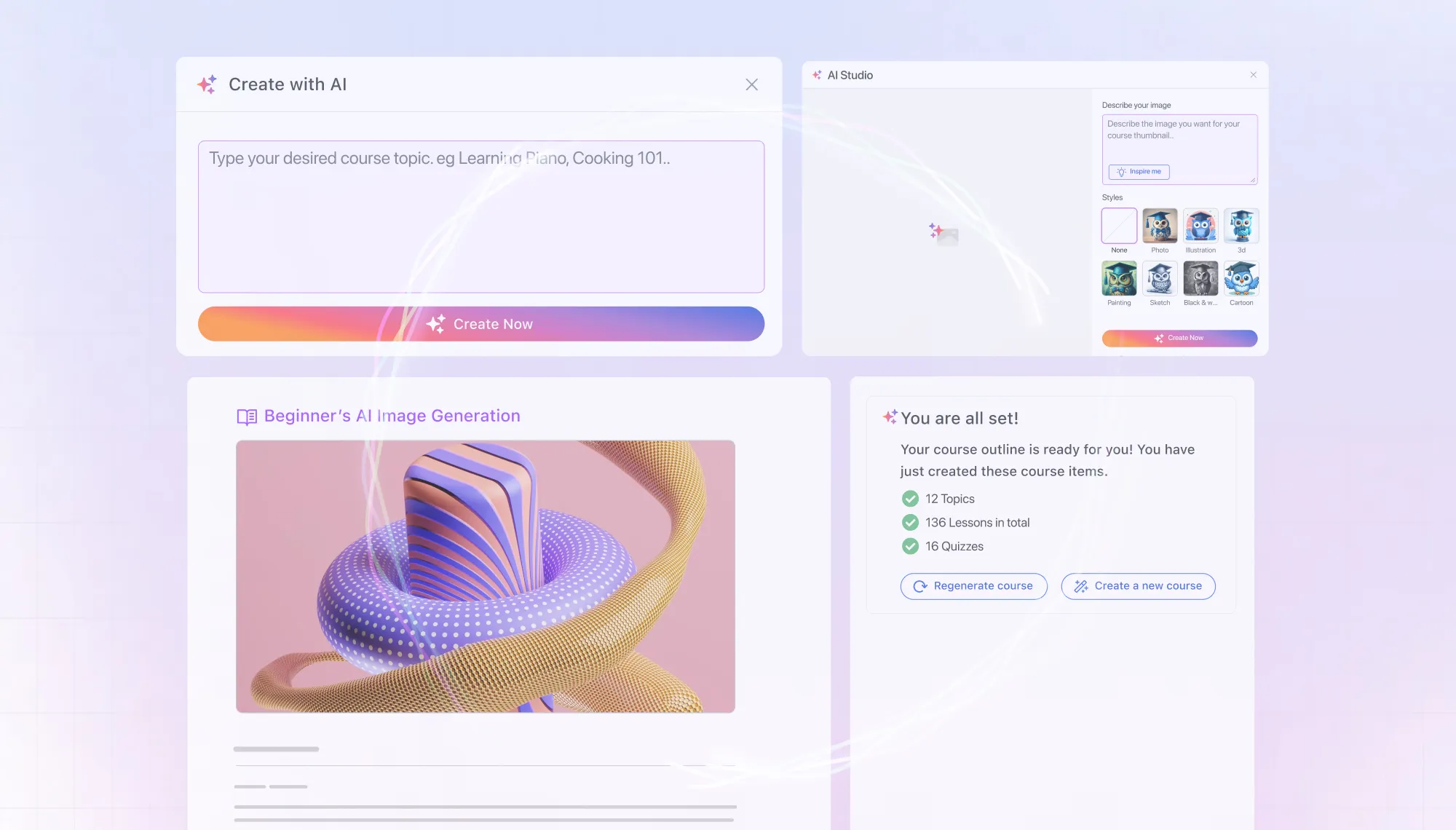Click the image placeholder icon in AI Studio

[943, 234]
